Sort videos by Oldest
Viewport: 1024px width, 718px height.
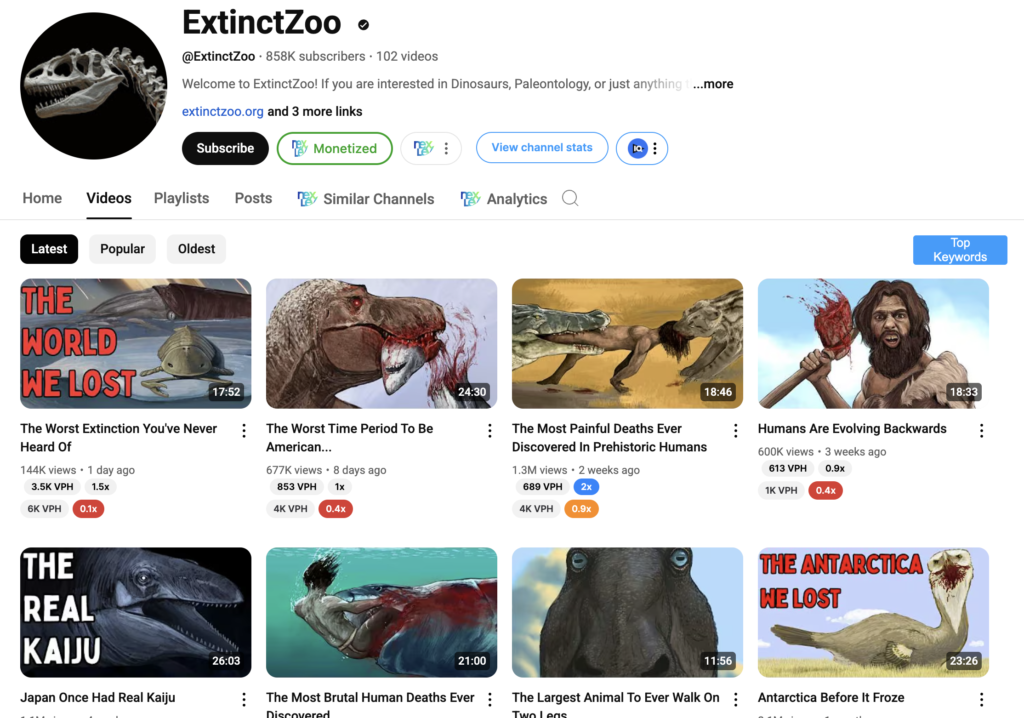[x=197, y=249]
